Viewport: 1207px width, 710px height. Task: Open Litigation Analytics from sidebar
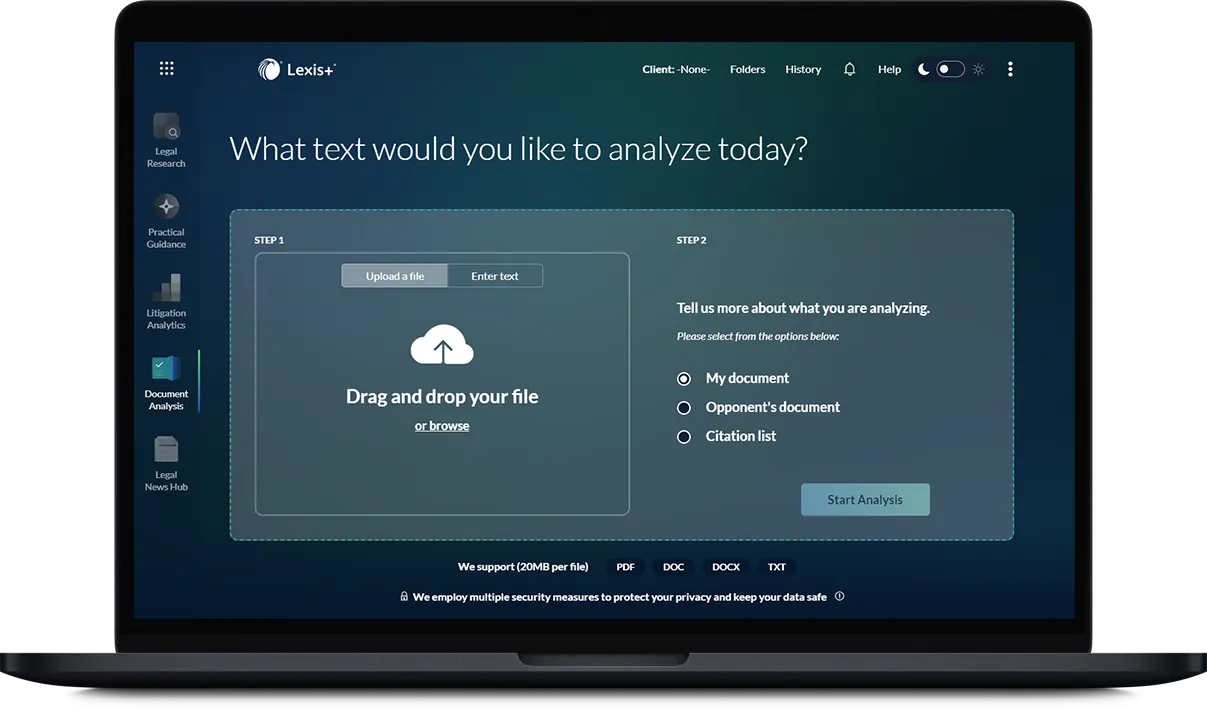point(166,302)
